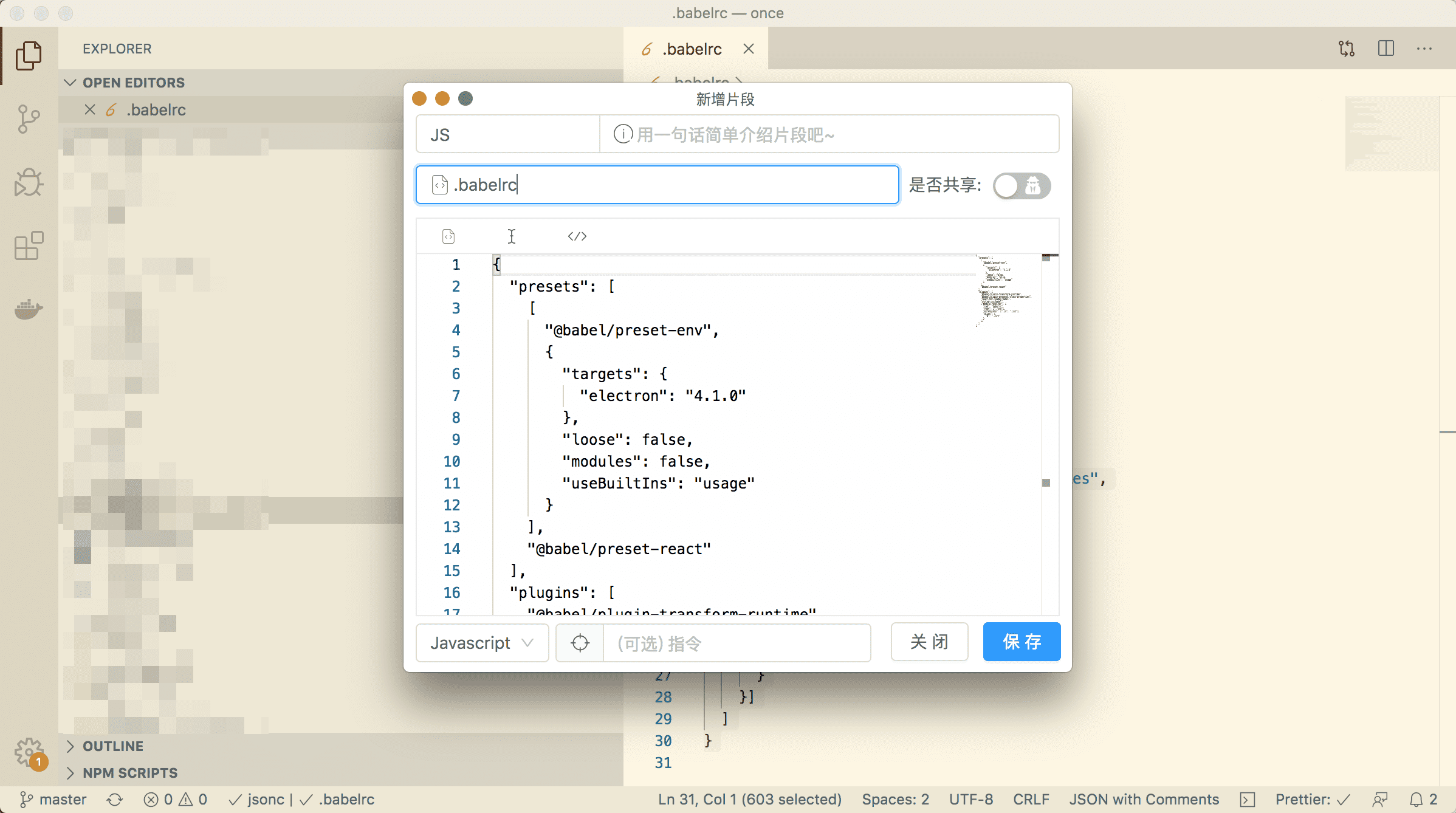Viewport: 1456px width, 813px height.
Task: Open the Explorer view in activity bar
Action: coord(29,56)
